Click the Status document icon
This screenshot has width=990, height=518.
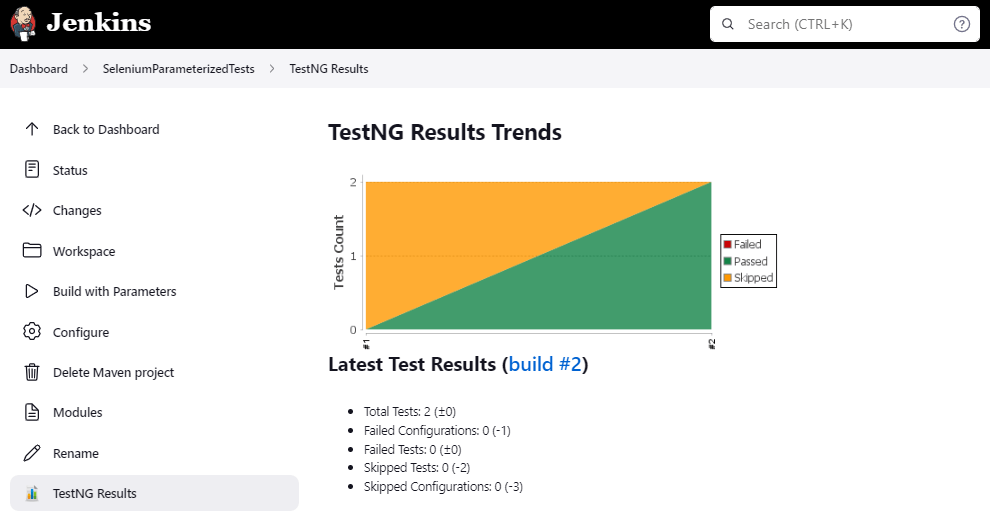[32, 170]
